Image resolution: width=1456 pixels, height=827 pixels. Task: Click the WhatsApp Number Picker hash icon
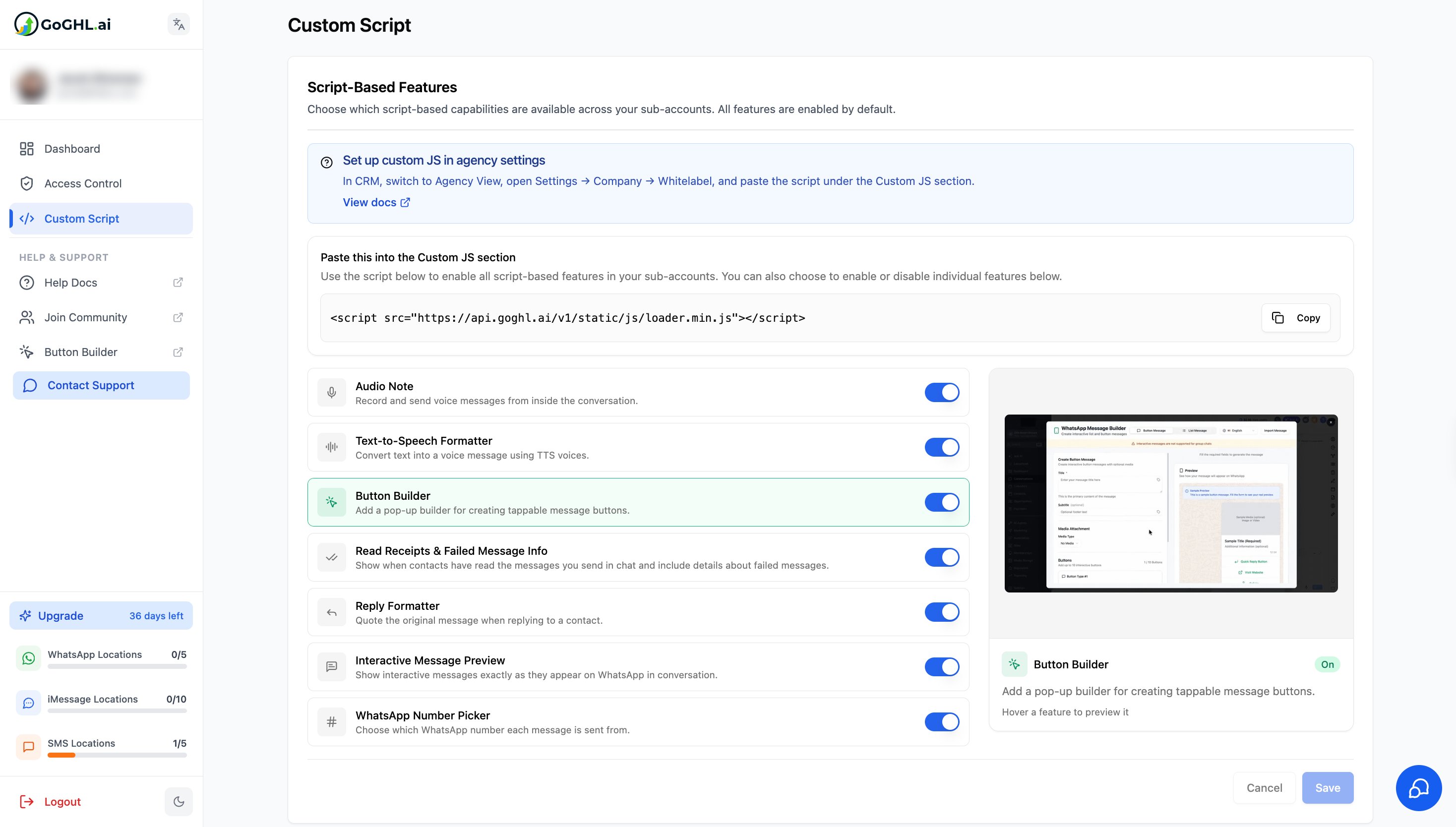(x=332, y=722)
